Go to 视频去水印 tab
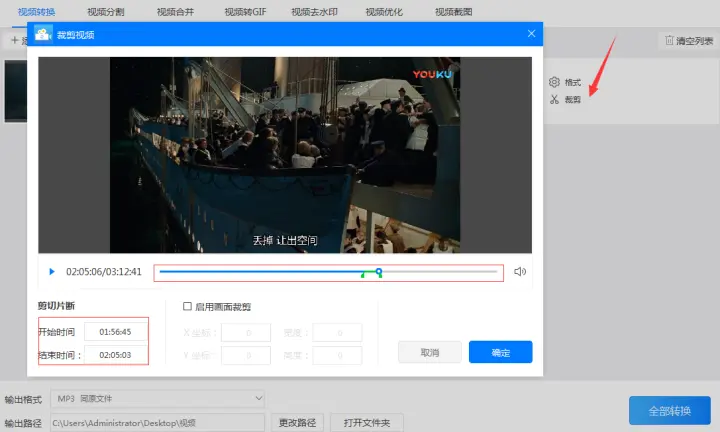The image size is (720, 432). (x=315, y=11)
